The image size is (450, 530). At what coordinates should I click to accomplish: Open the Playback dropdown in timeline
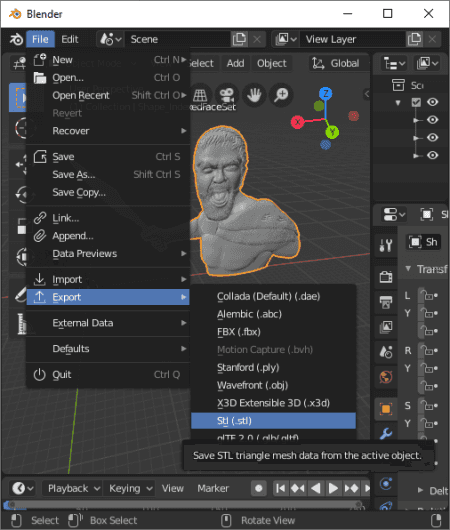click(74, 488)
